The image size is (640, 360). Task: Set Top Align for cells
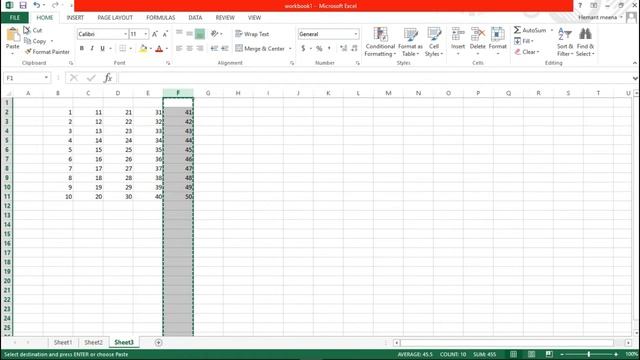click(179, 33)
